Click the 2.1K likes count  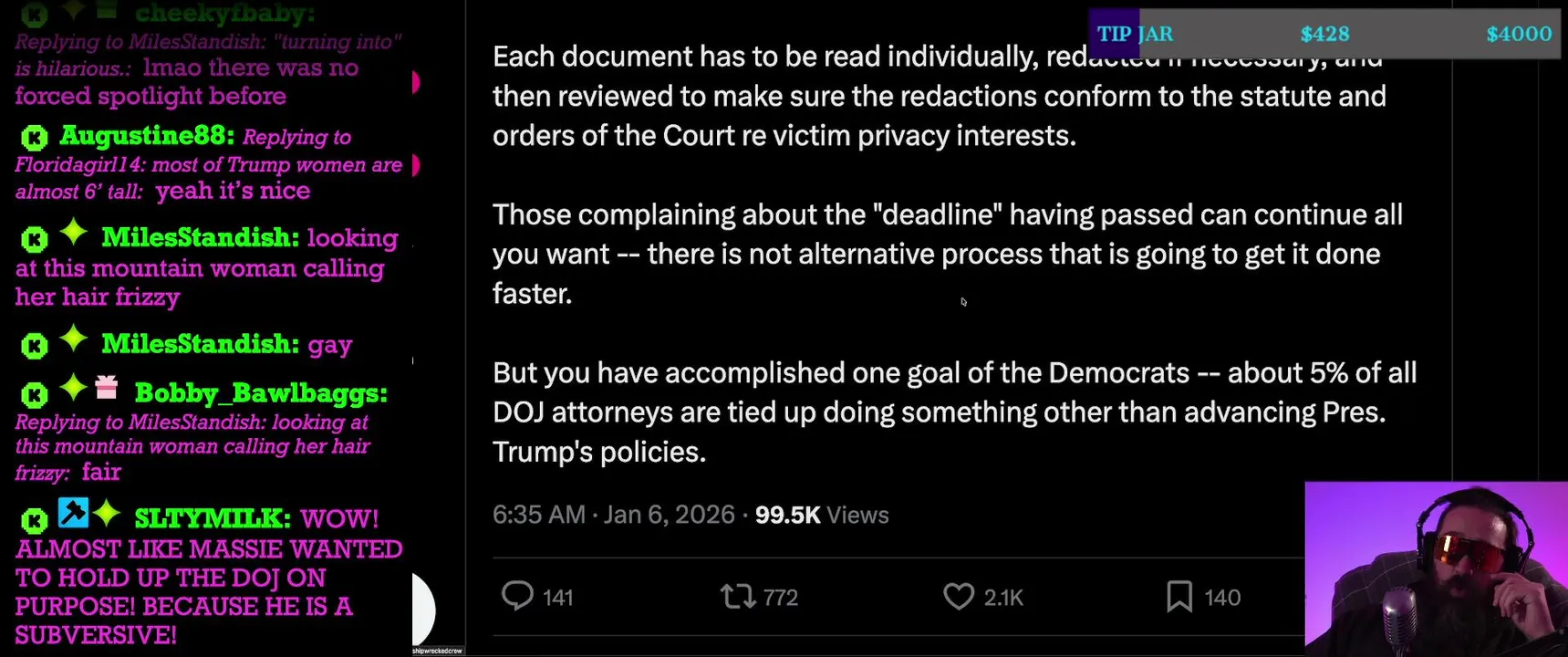(1003, 598)
